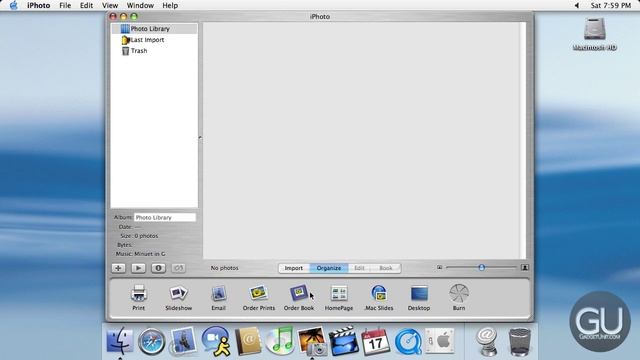The width and height of the screenshot is (640, 360).
Task: Set photo as Desktop background icon
Action: tap(419, 298)
